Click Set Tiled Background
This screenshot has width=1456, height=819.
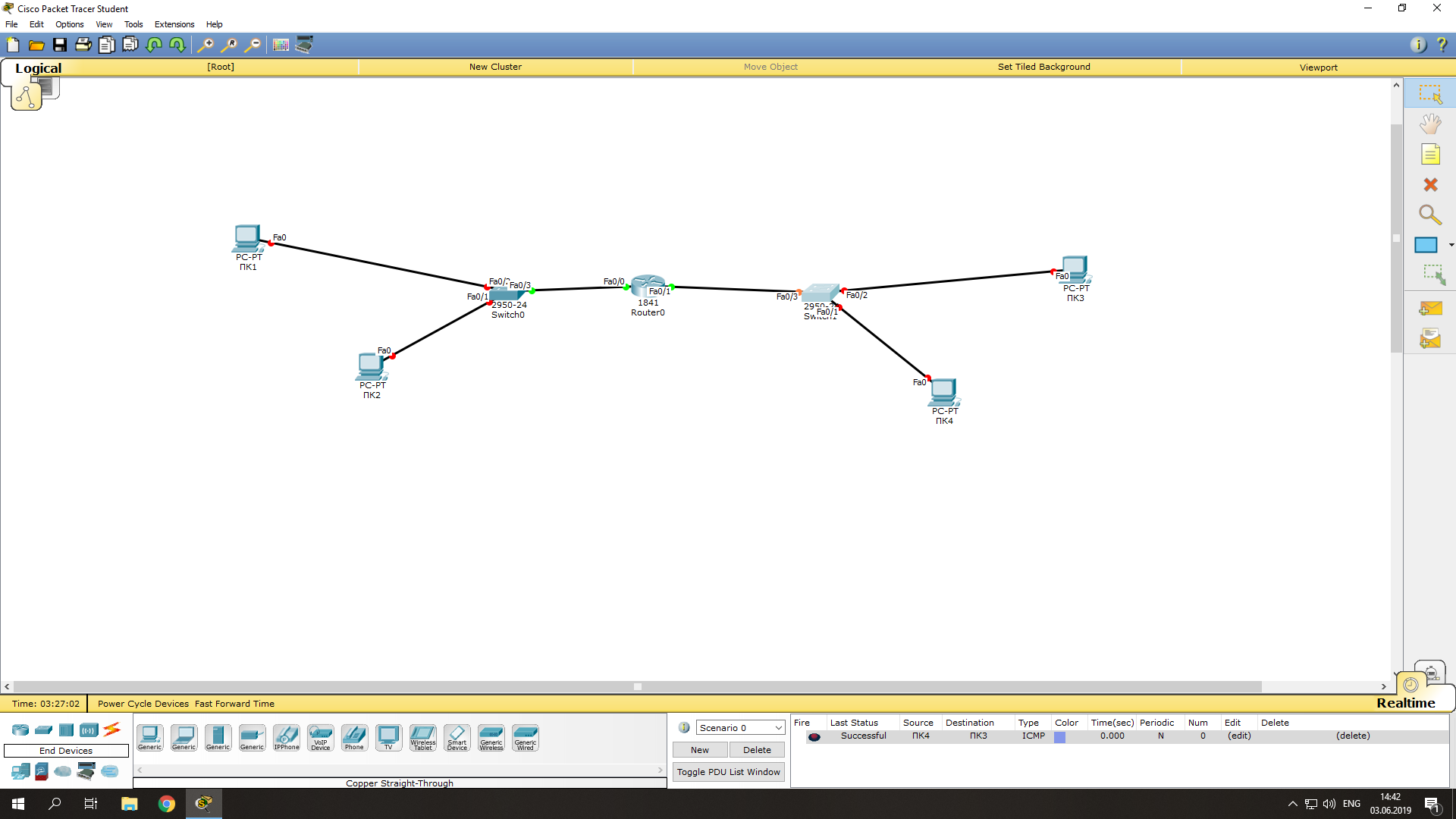(1043, 67)
